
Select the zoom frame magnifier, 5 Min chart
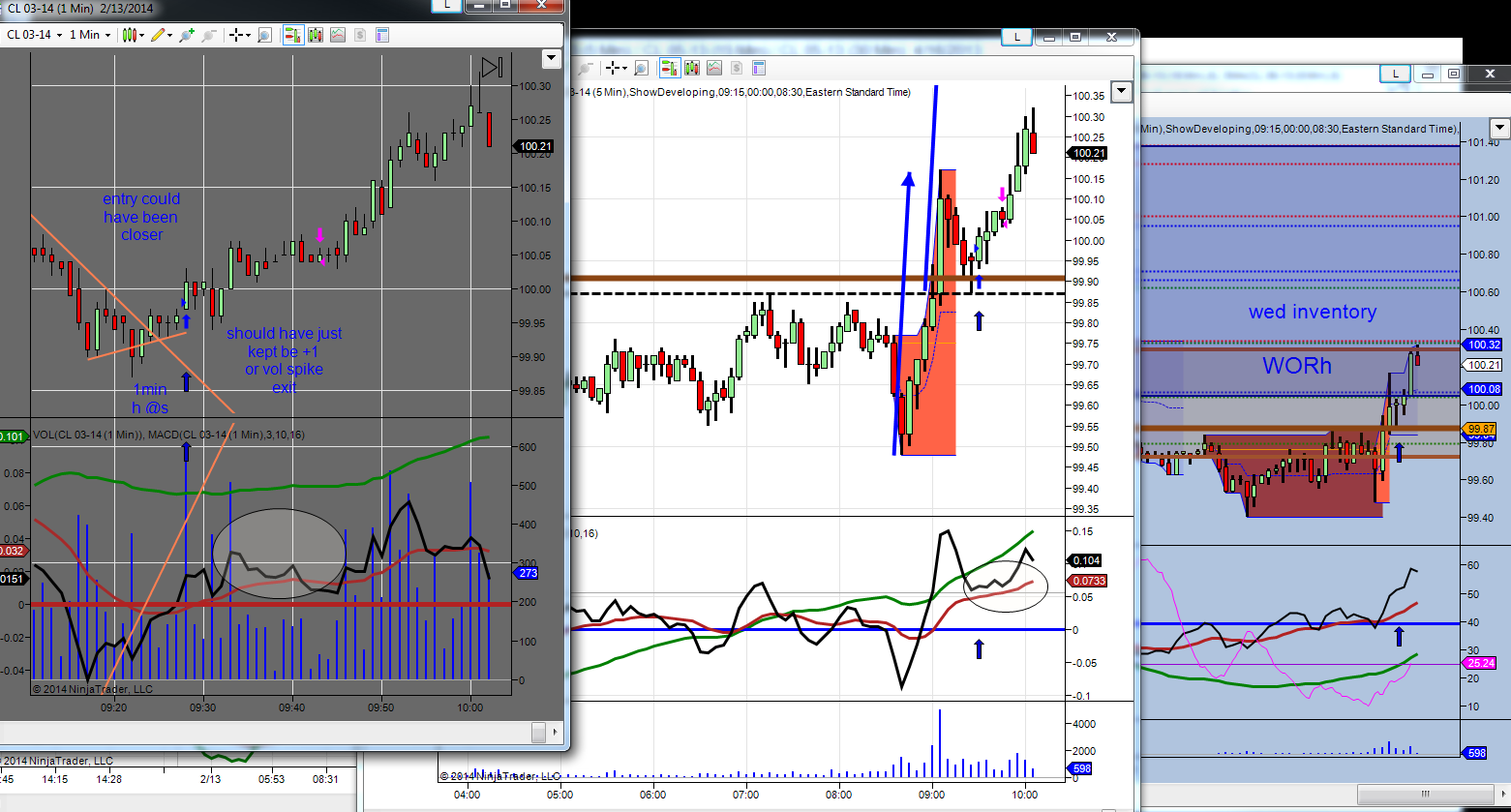click(x=641, y=68)
